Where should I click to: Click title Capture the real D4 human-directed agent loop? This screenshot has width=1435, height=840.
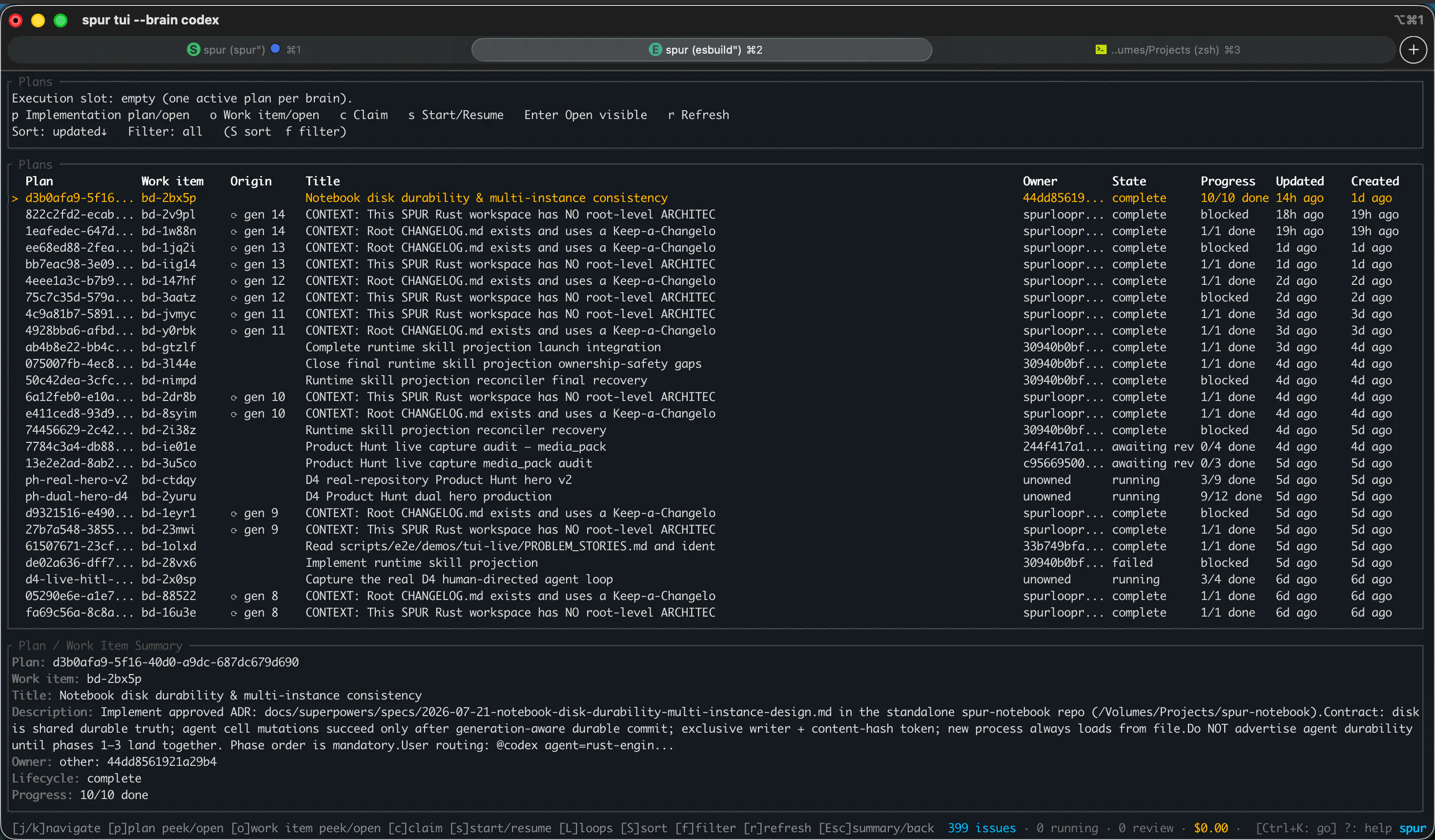pyautogui.click(x=459, y=580)
